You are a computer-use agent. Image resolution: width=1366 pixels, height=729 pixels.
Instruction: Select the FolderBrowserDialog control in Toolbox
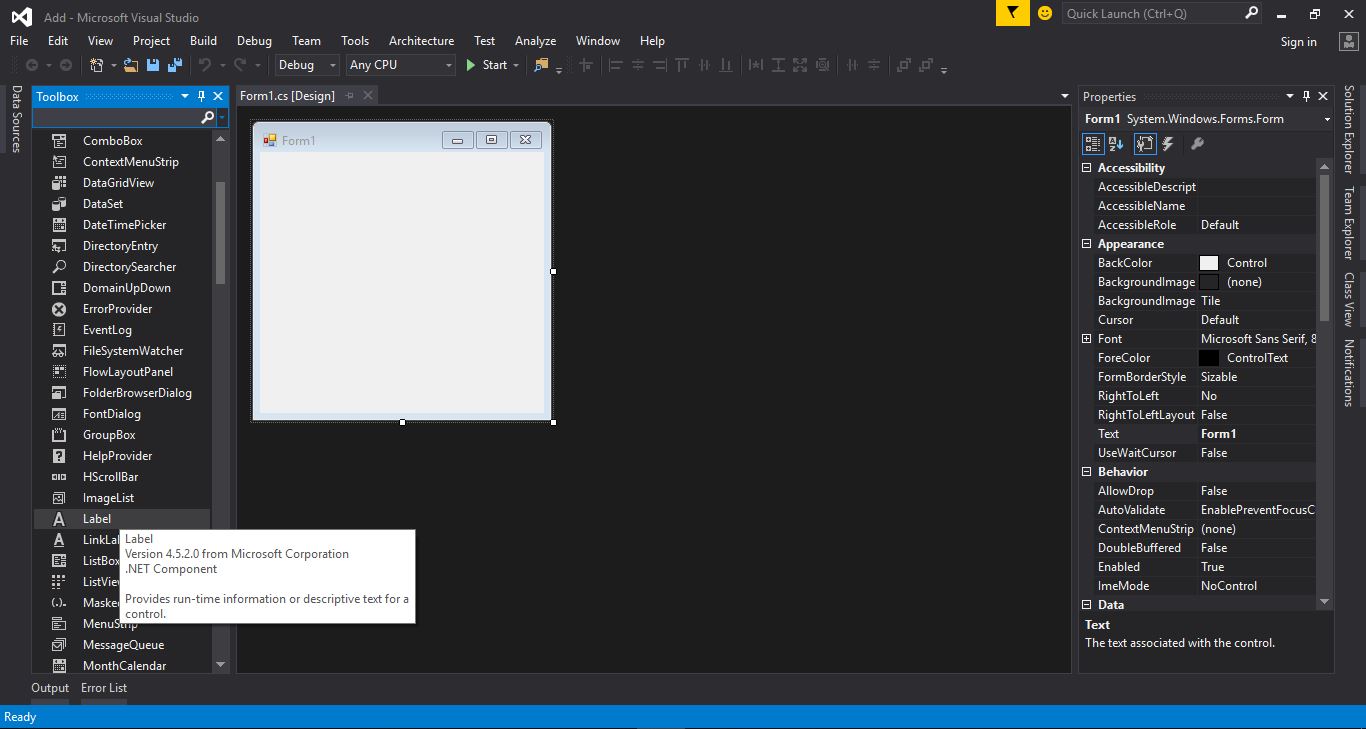(137, 393)
